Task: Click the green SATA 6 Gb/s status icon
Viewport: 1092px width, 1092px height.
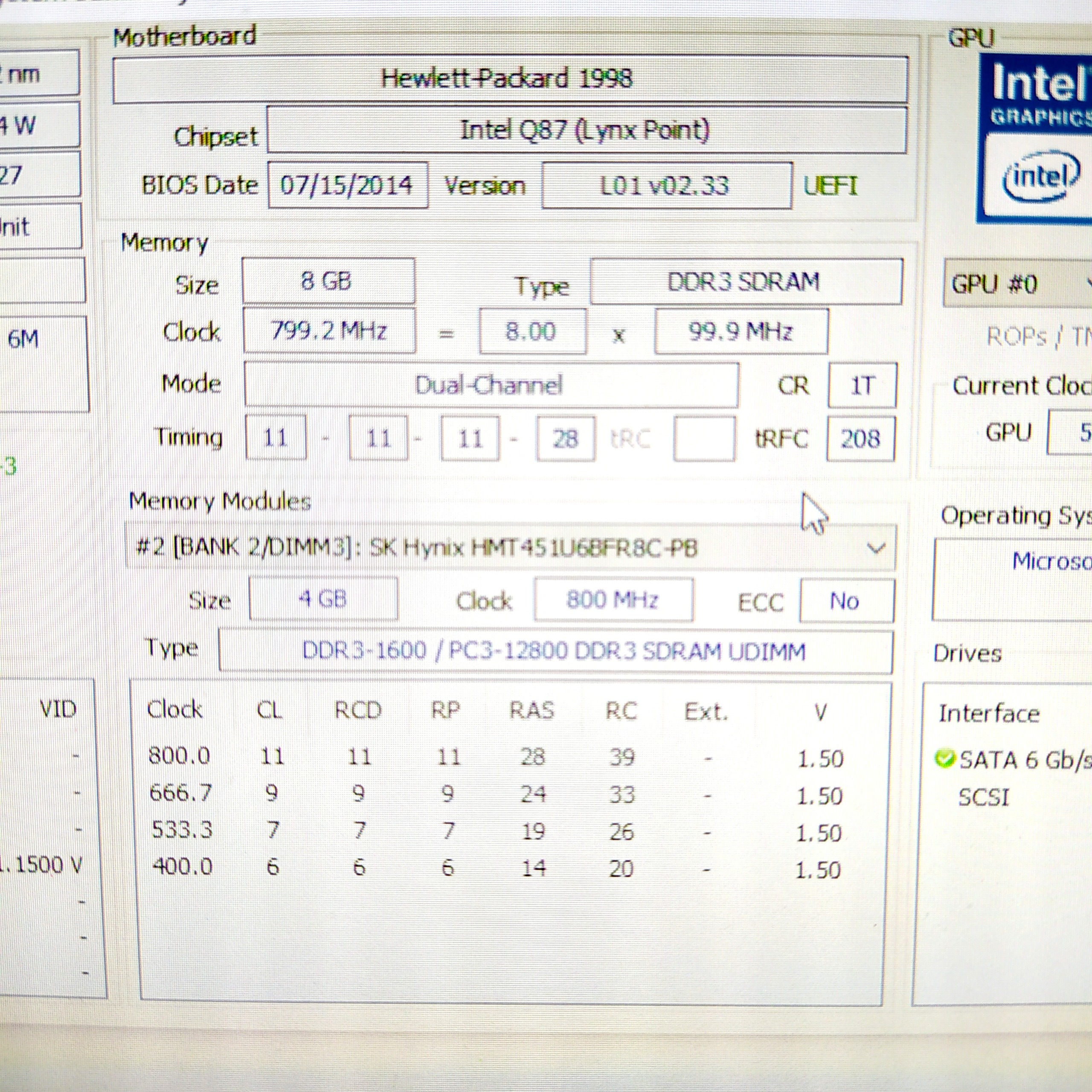Action: [944, 758]
